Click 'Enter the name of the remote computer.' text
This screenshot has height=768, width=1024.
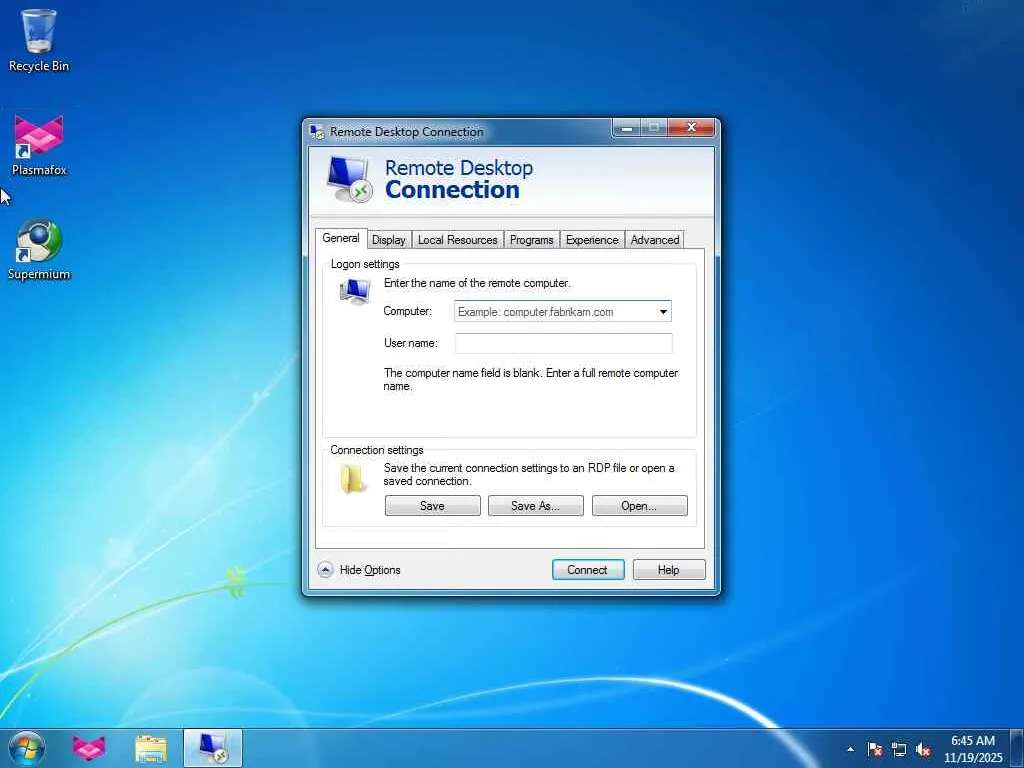point(477,283)
